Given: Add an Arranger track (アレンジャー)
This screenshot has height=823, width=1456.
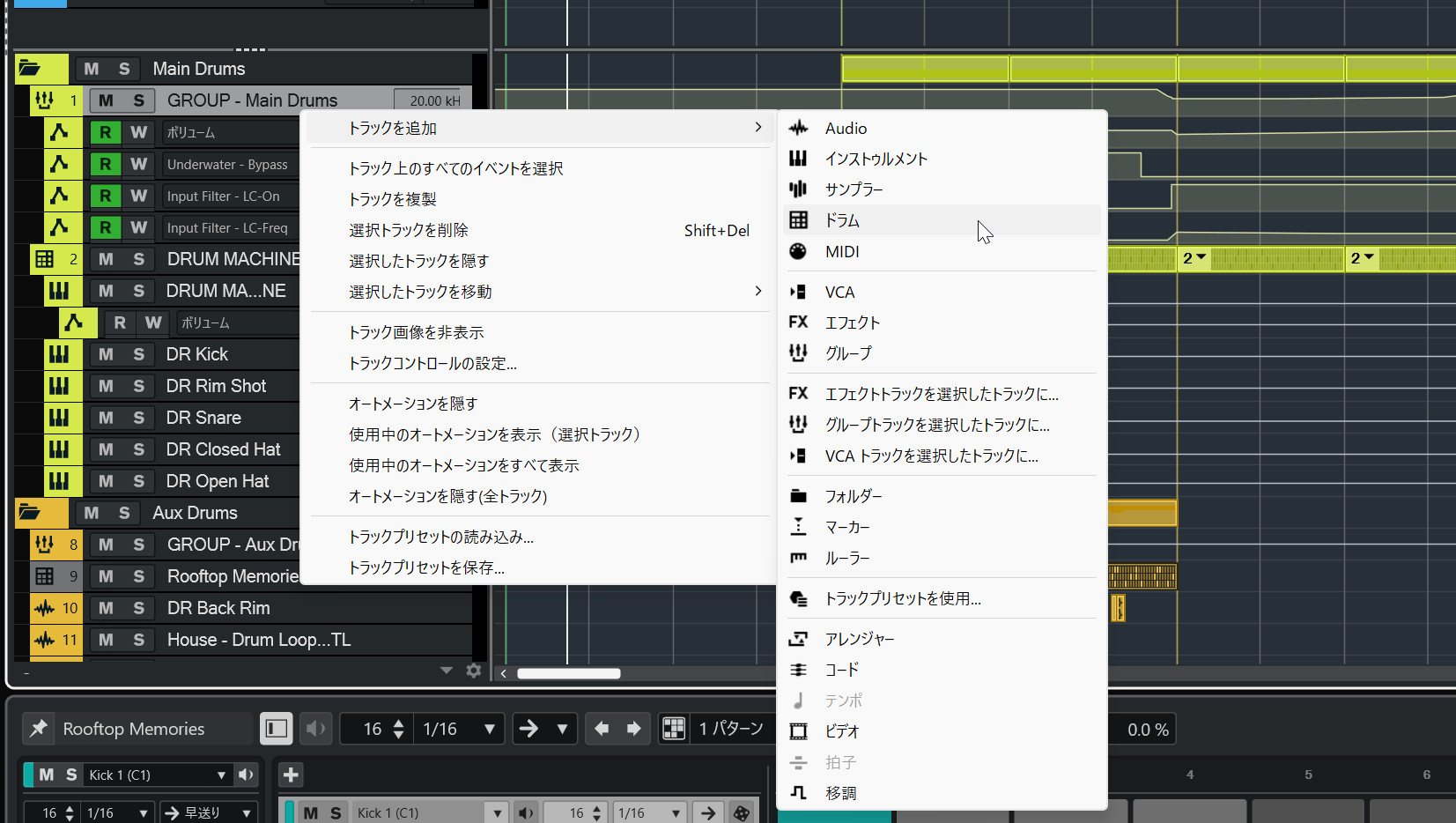Looking at the screenshot, I should (x=942, y=639).
